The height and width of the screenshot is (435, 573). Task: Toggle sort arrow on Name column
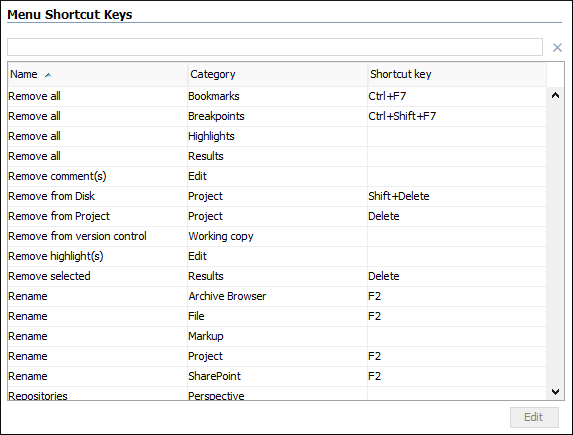point(48,75)
